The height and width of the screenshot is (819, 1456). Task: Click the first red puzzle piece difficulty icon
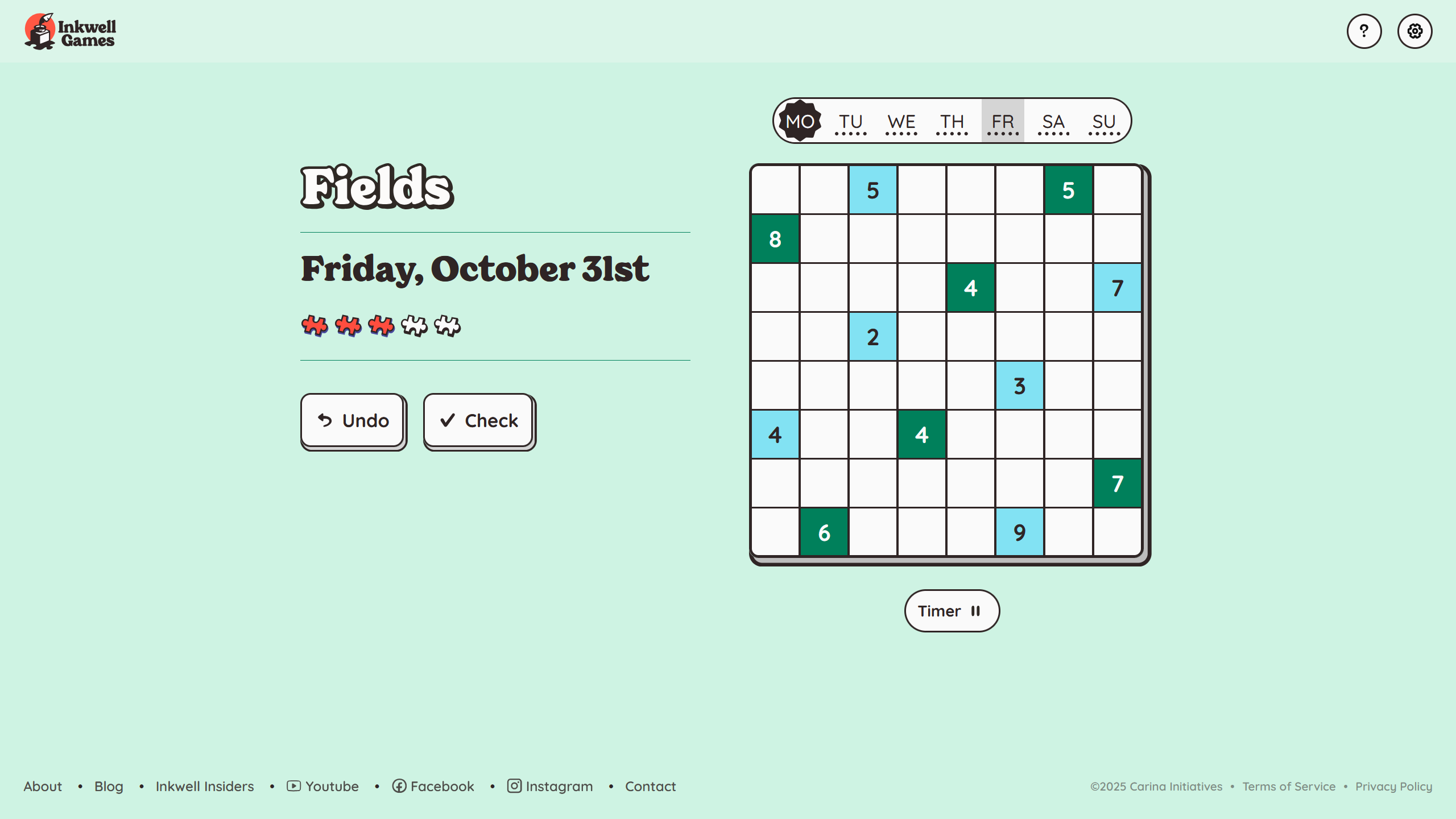(x=315, y=326)
